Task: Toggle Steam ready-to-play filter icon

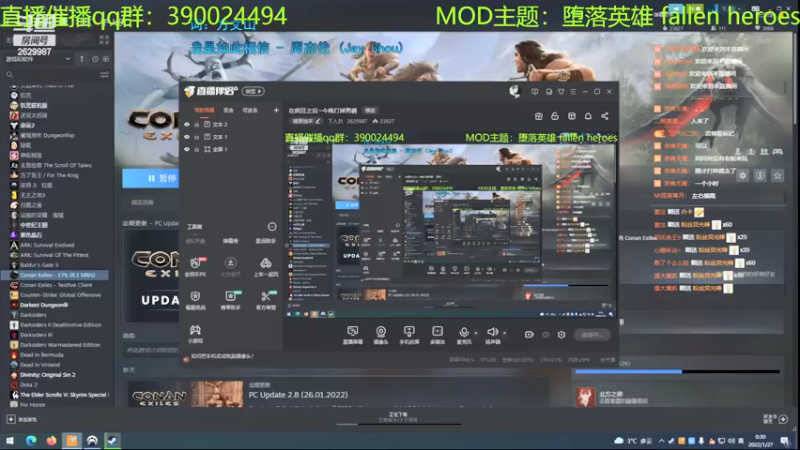Action: click(x=106, y=59)
